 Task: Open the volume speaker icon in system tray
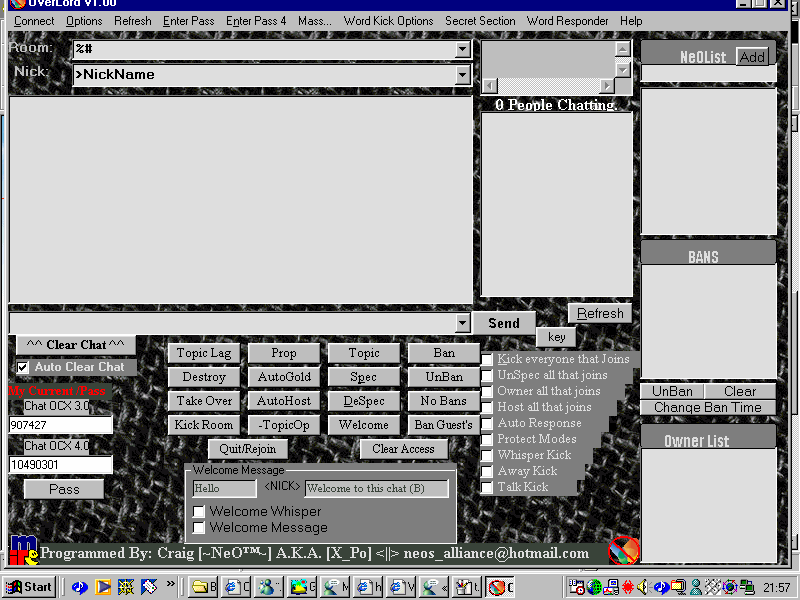click(x=644, y=587)
